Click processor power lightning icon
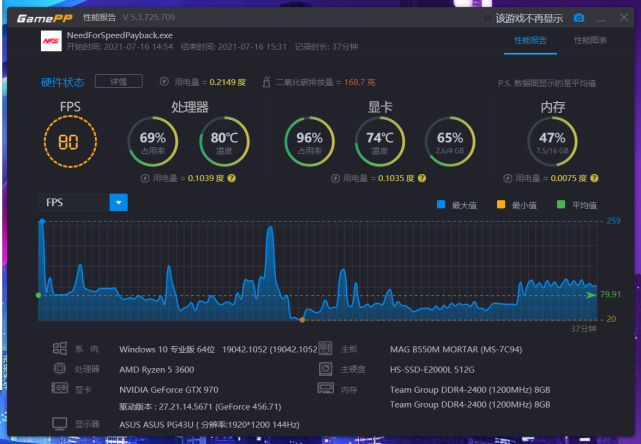This screenshot has height=444, width=641. coord(145,178)
